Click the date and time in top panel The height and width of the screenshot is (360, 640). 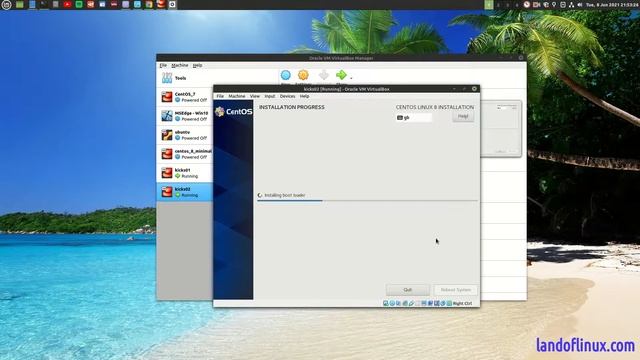click(612, 4)
